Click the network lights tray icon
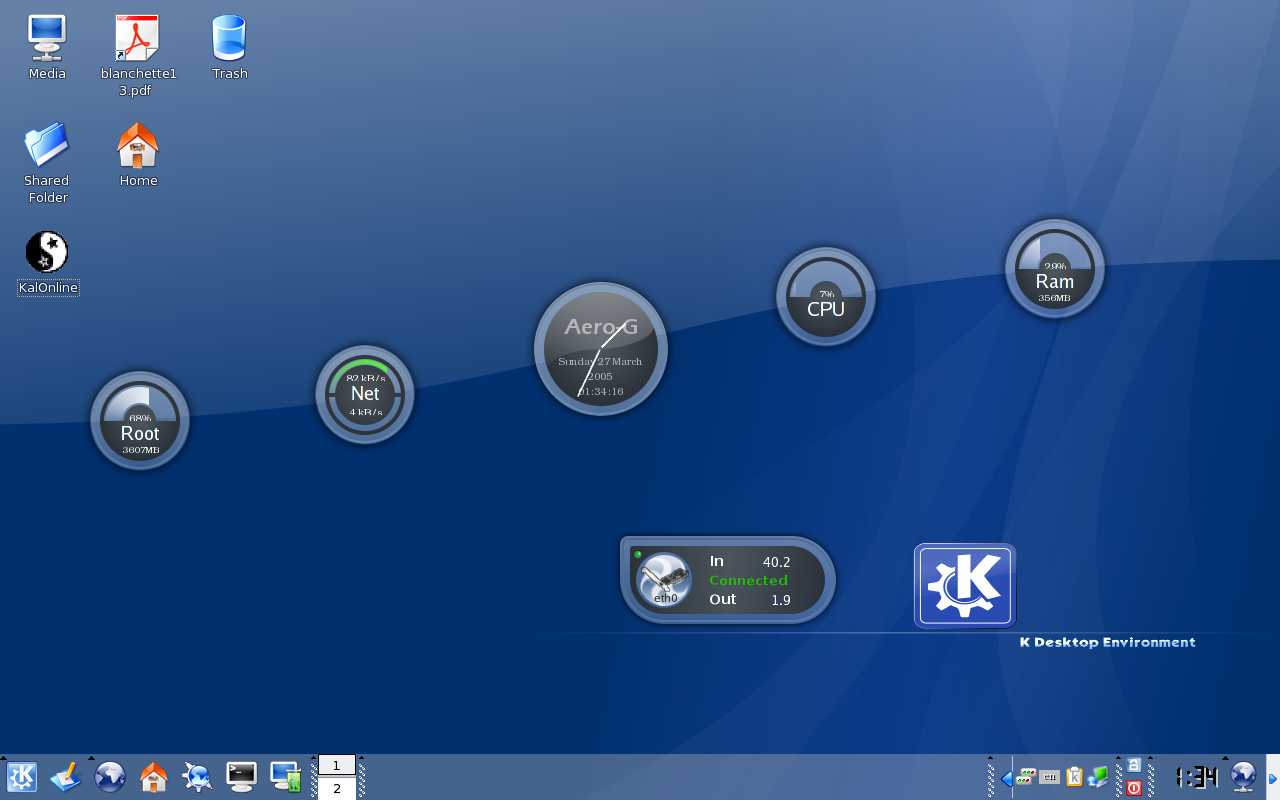 pos(1026,777)
